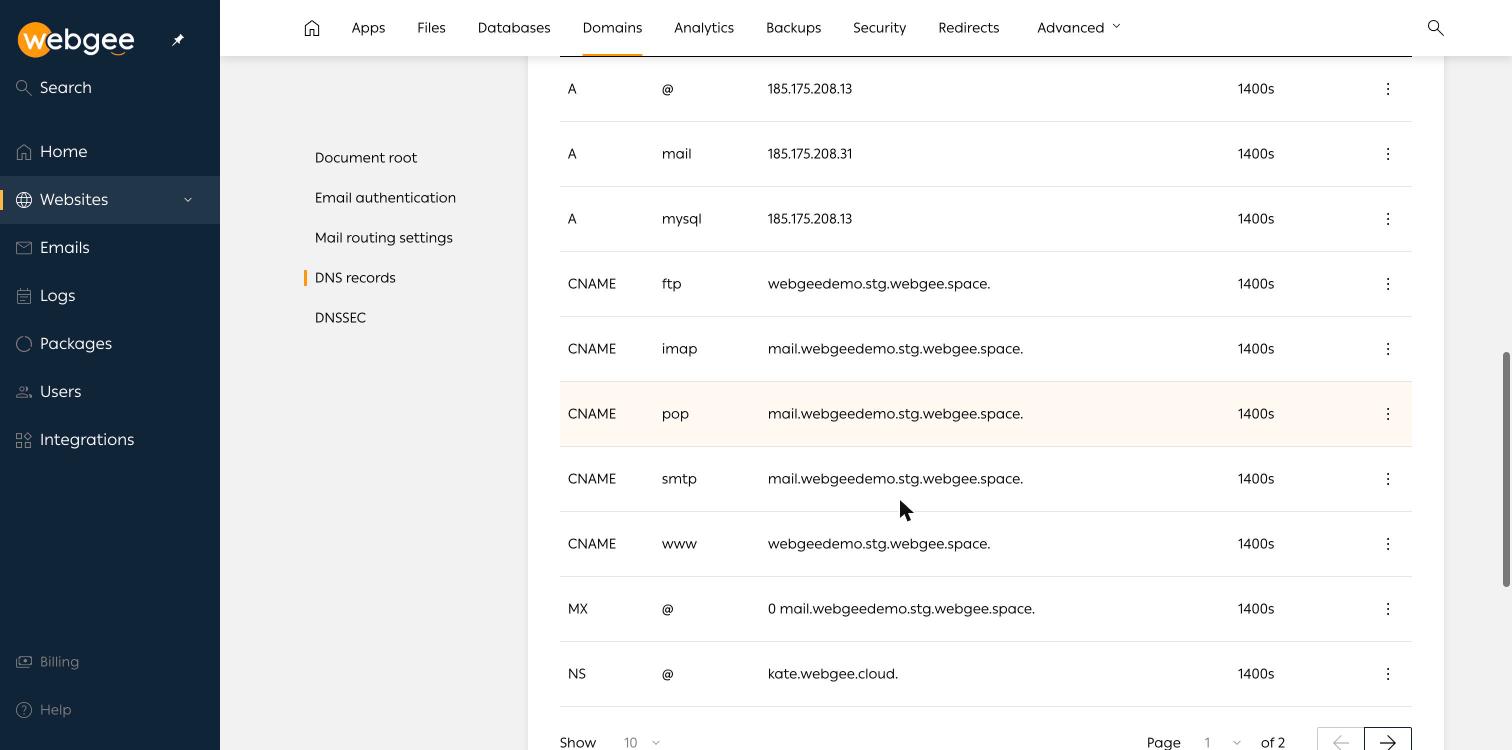
Task: Switch to the Apps tab
Action: point(368,28)
